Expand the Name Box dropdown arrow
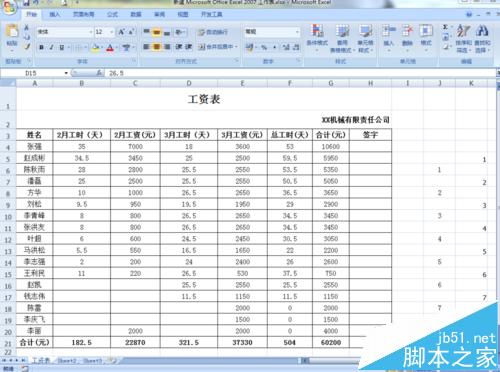This screenshot has height=372, width=500. point(66,73)
